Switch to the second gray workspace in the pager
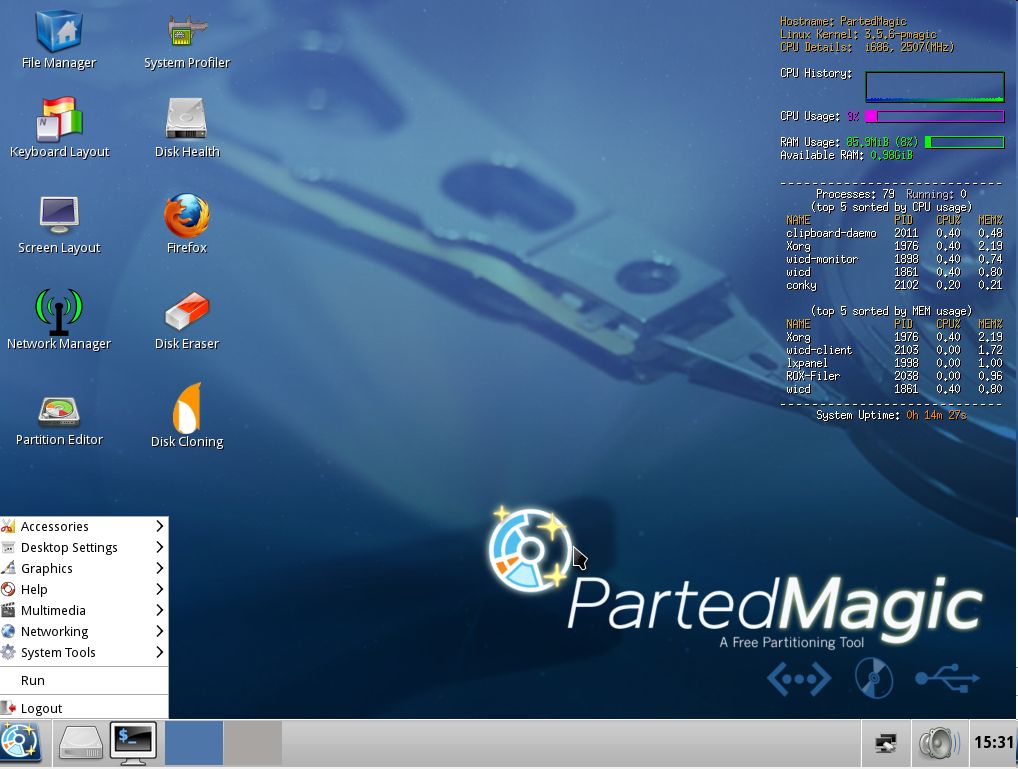Viewport: 1018px width, 769px height. (253, 742)
